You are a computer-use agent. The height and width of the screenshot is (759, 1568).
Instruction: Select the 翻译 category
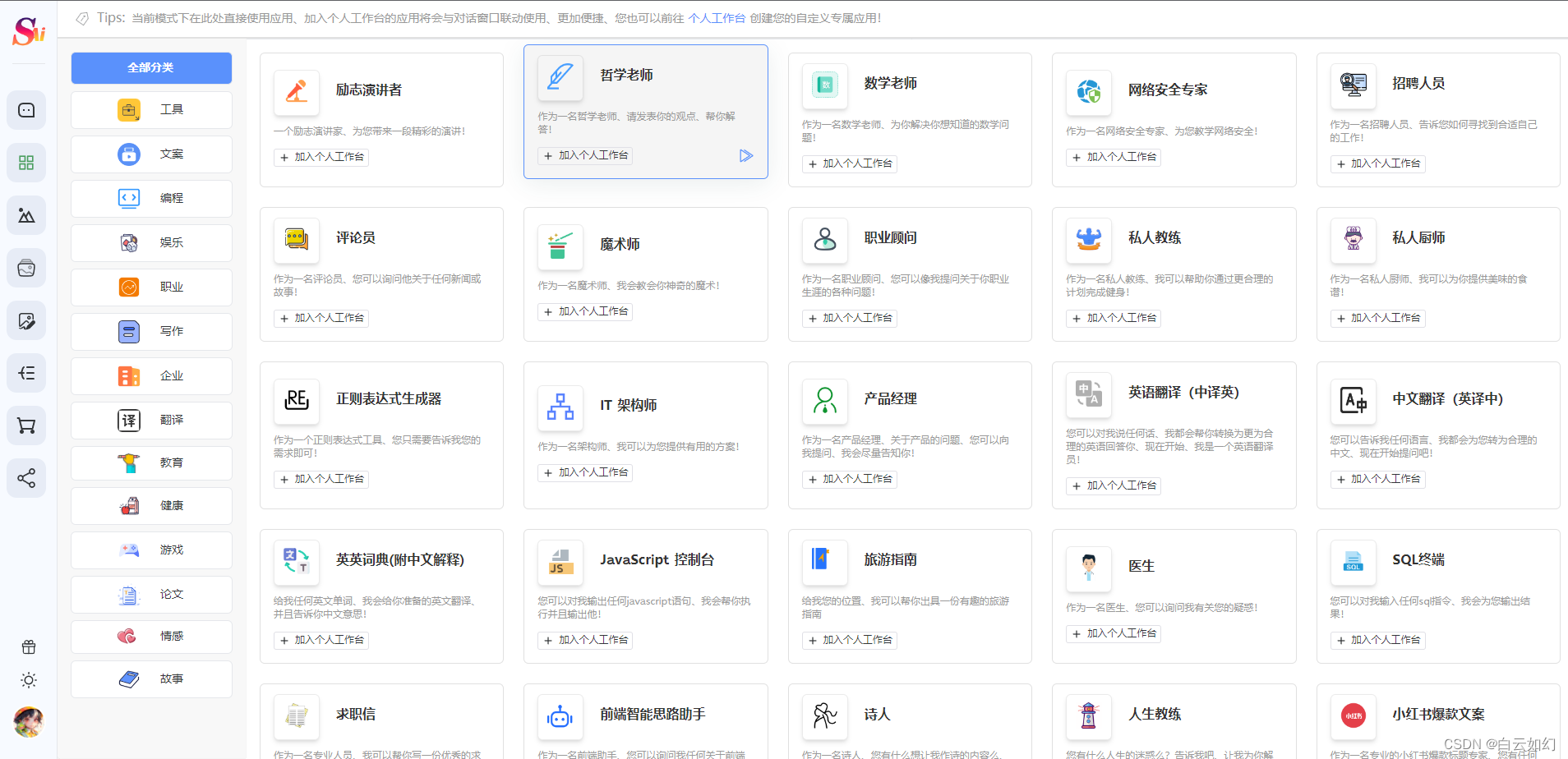click(151, 420)
